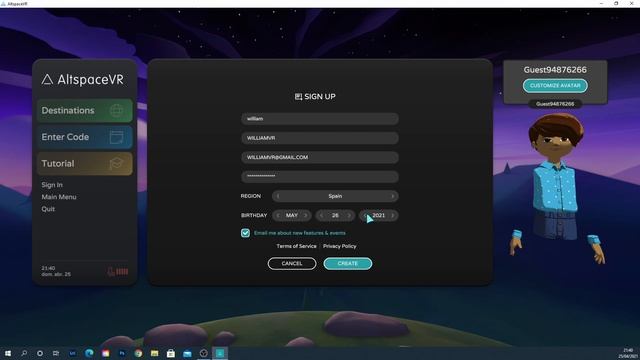This screenshot has height=360, width=640.
Task: Go to Main Menu
Action: (x=59, y=197)
